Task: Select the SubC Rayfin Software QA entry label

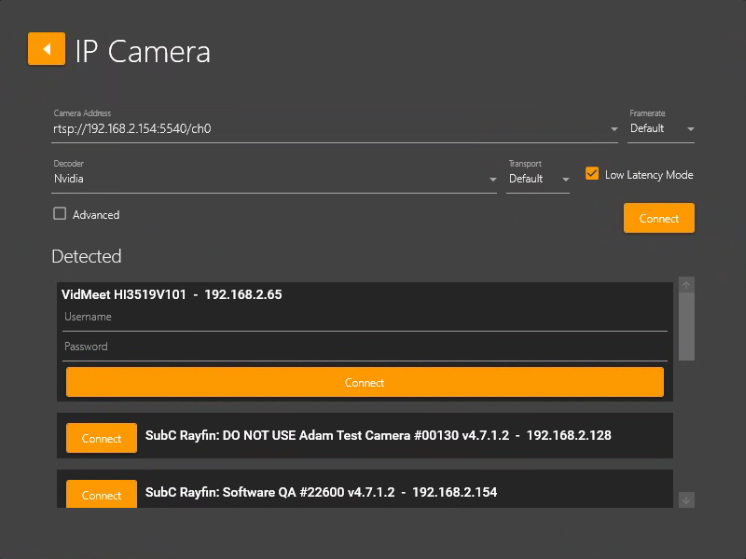Action: 321,493
